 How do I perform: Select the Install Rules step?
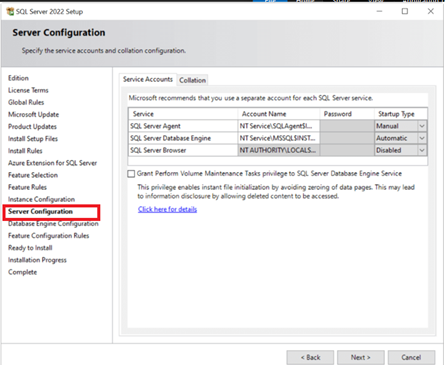coord(25,151)
